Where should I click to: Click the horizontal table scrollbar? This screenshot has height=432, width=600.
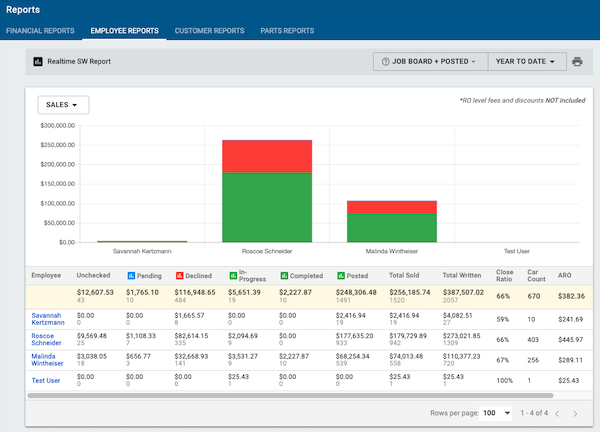pyautogui.click(x=290, y=395)
